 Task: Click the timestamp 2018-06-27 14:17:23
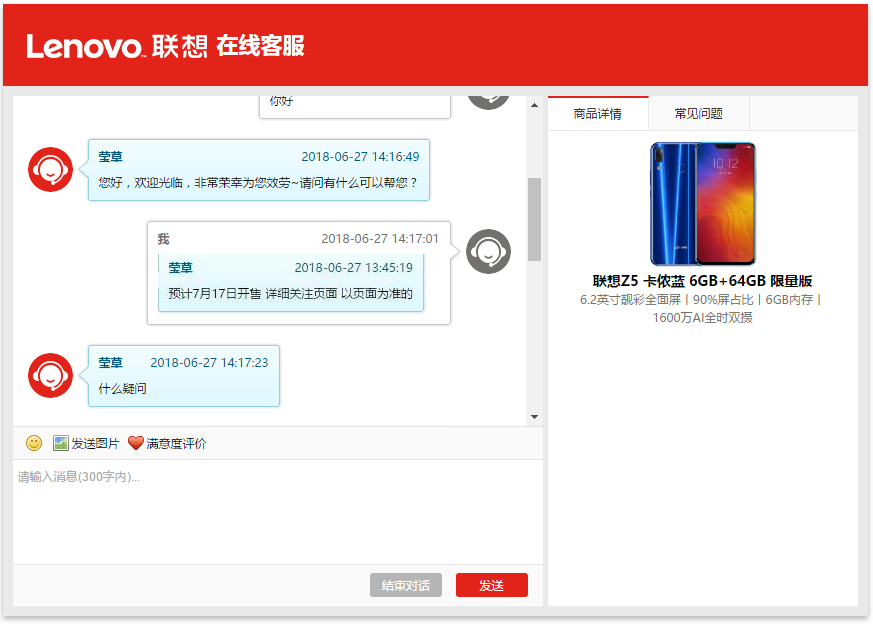coord(209,363)
